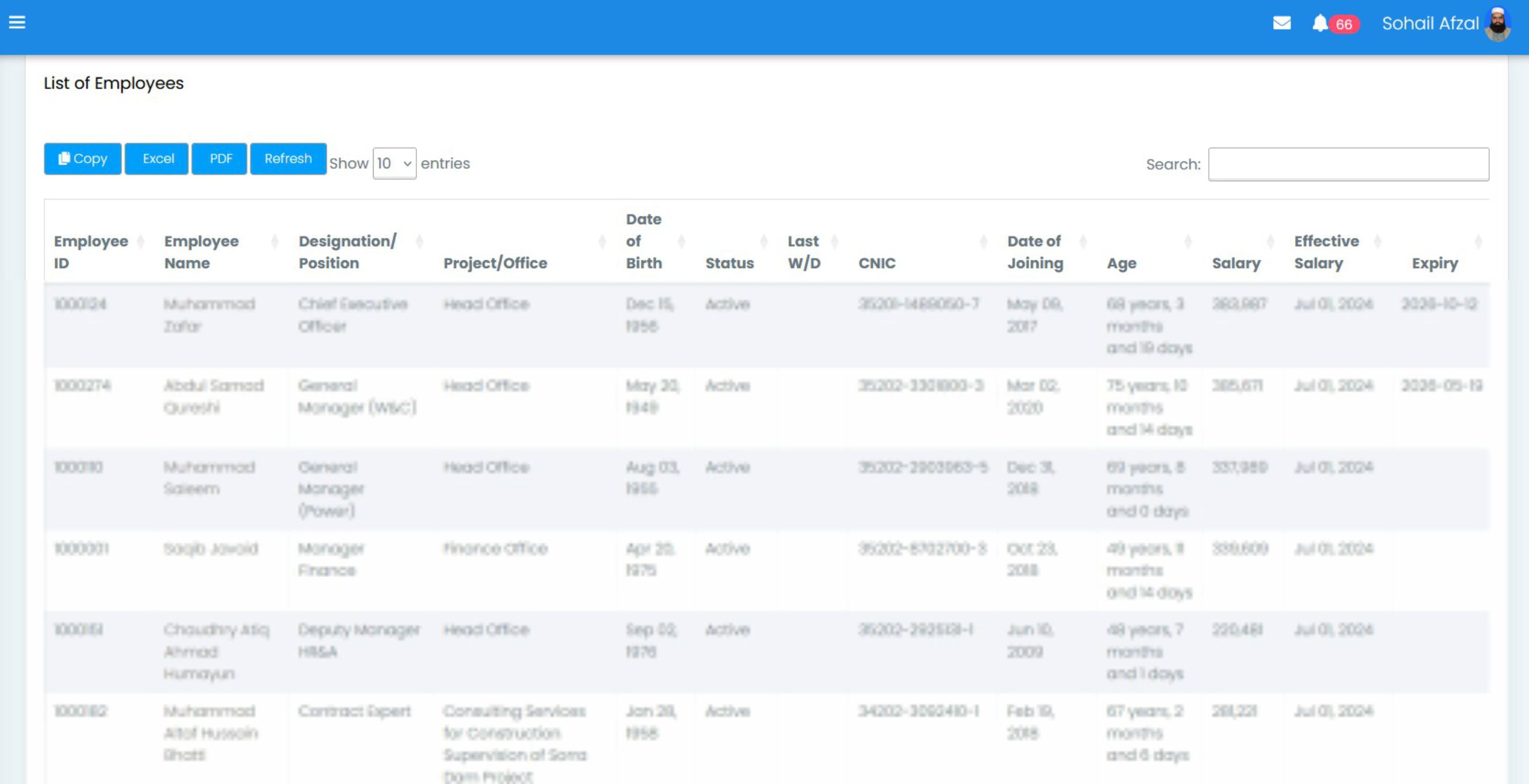Image resolution: width=1529 pixels, height=784 pixels.
Task: Click the Sohail Afzal profile avatar
Action: 1497,23
